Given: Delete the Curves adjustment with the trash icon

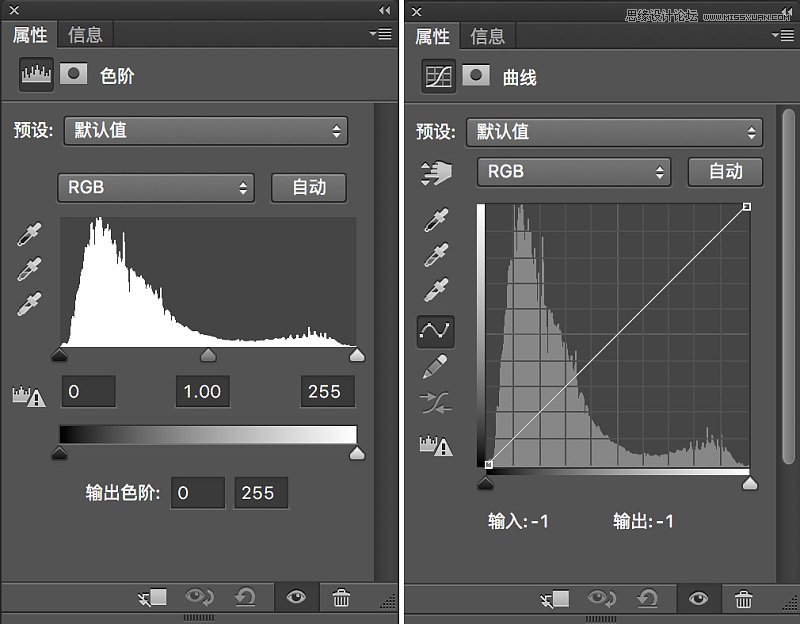Looking at the screenshot, I should tap(744, 599).
